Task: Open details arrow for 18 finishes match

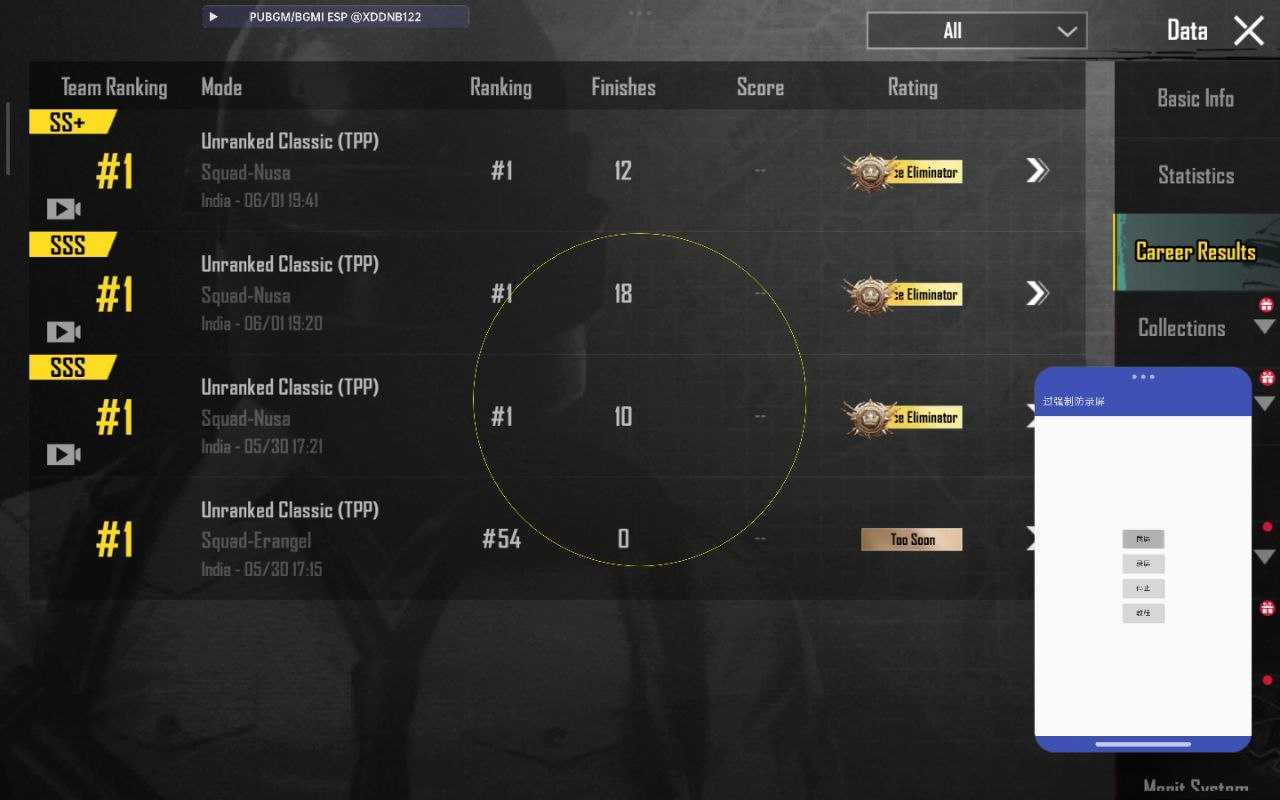Action: click(x=1037, y=293)
